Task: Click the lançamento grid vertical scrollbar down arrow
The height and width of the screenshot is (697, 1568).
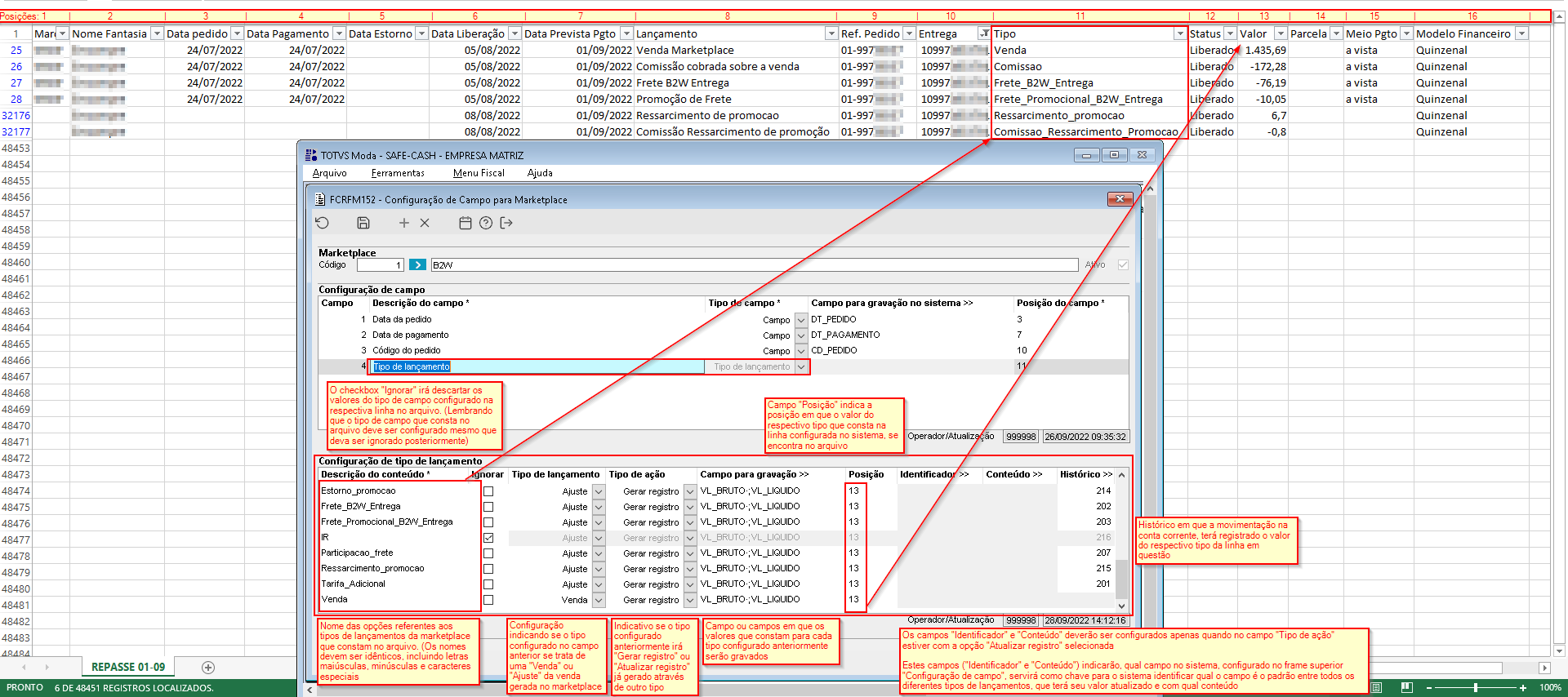Action: 1121,606
